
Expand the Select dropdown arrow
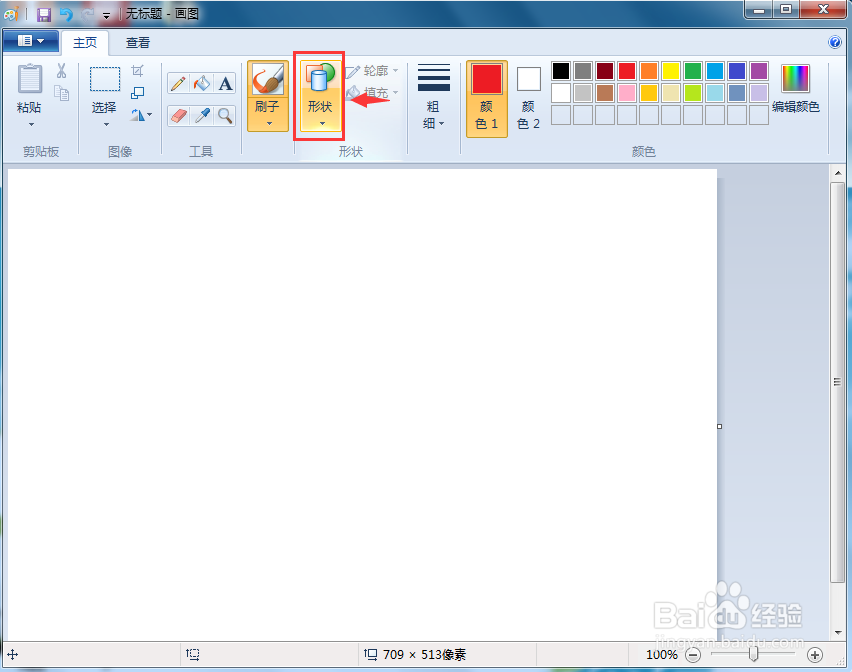pyautogui.click(x=106, y=124)
